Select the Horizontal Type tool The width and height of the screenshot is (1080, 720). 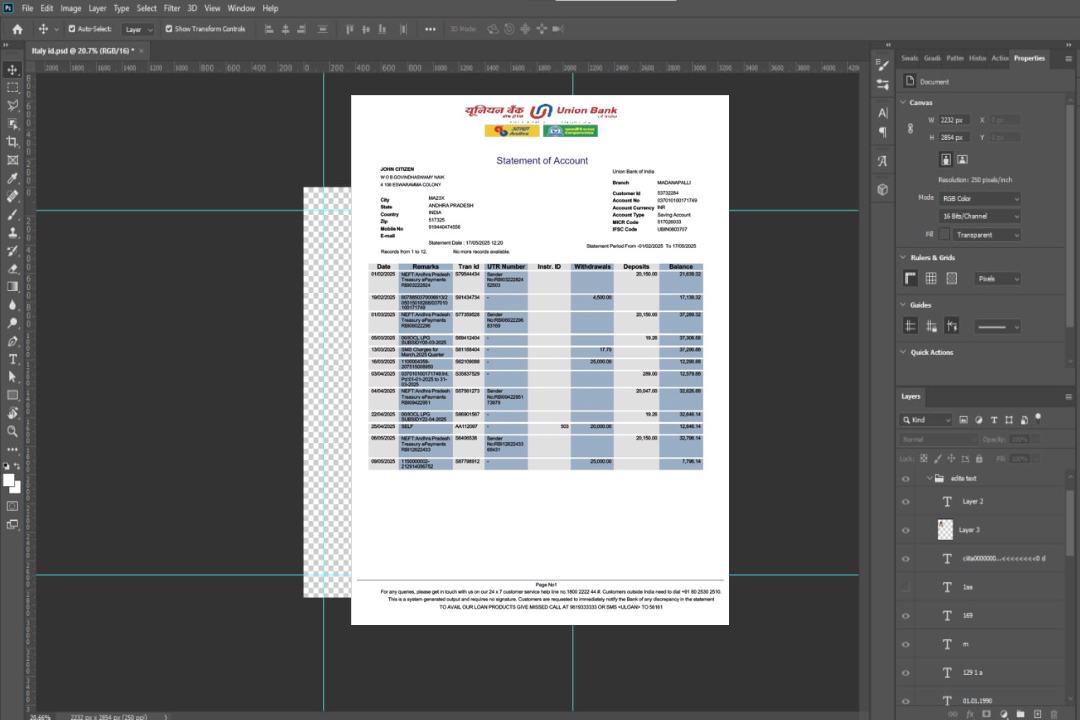pyautogui.click(x=12, y=359)
